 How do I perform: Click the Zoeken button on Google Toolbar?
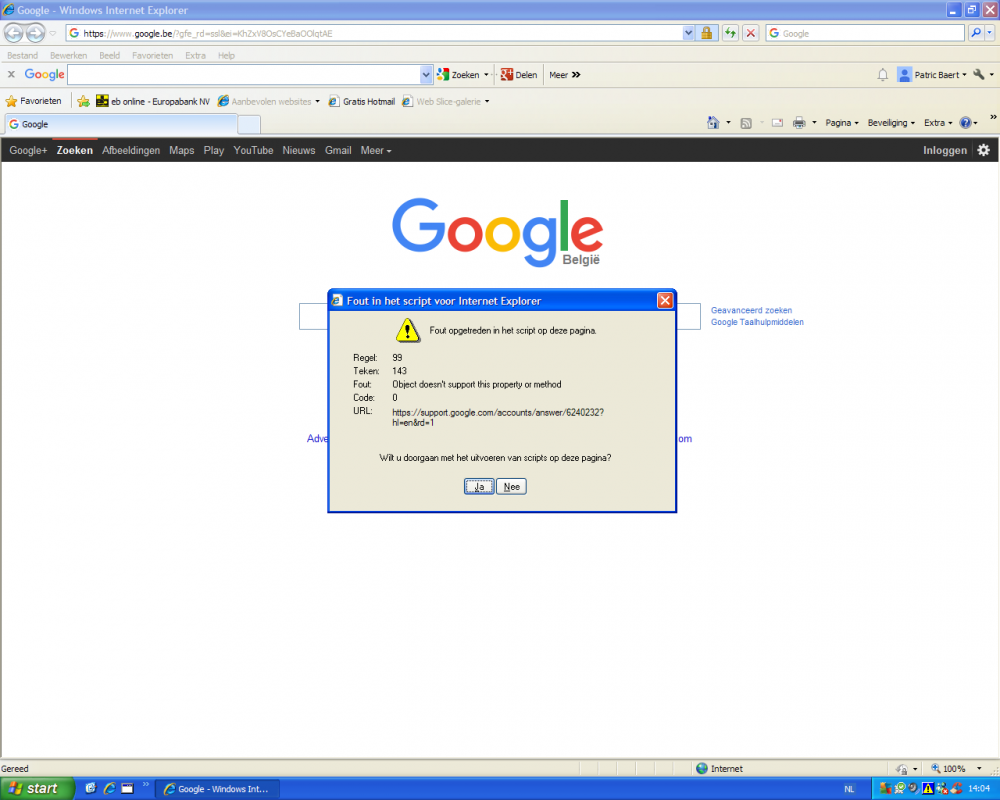(459, 75)
